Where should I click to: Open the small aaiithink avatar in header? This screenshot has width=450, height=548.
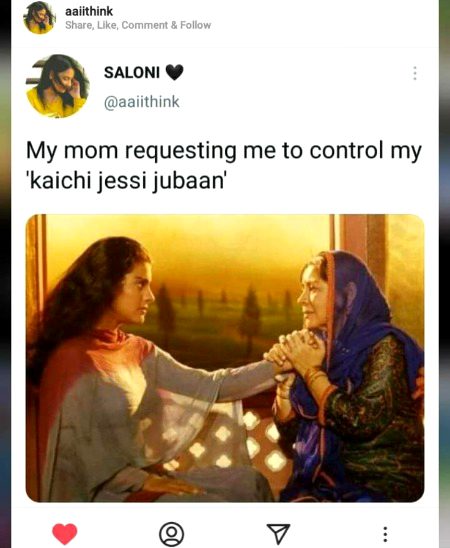point(39,17)
